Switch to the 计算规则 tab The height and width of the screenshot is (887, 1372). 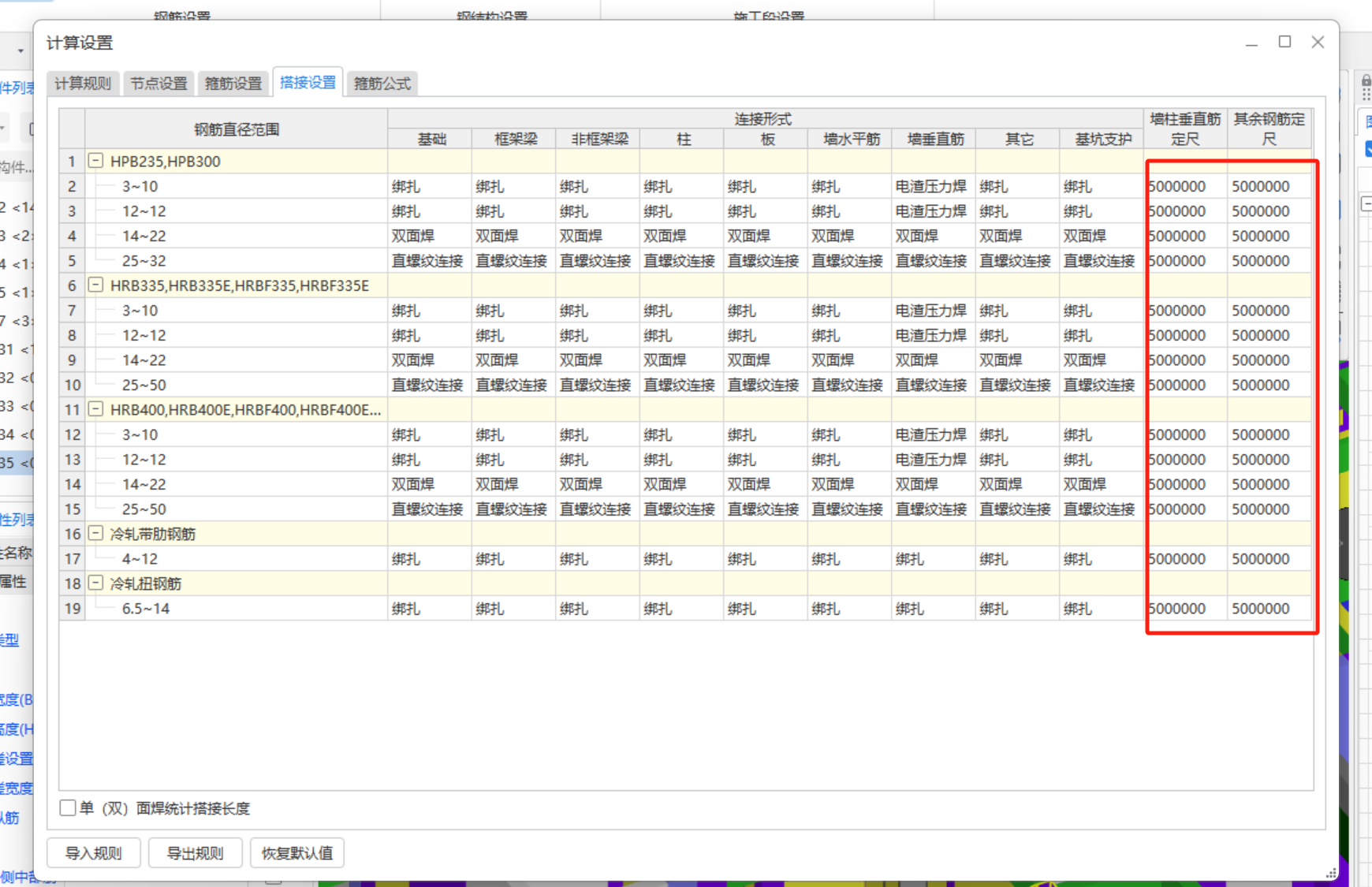pos(83,84)
